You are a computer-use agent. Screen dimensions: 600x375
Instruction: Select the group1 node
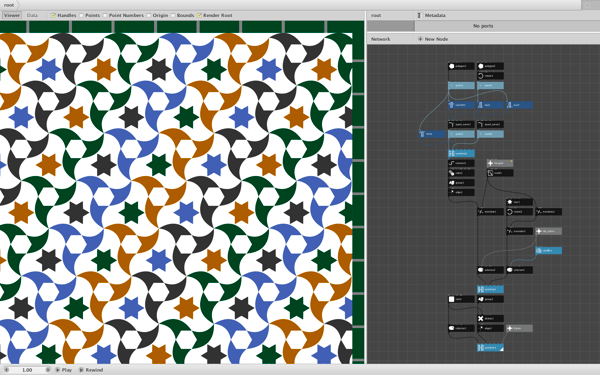tap(461, 183)
